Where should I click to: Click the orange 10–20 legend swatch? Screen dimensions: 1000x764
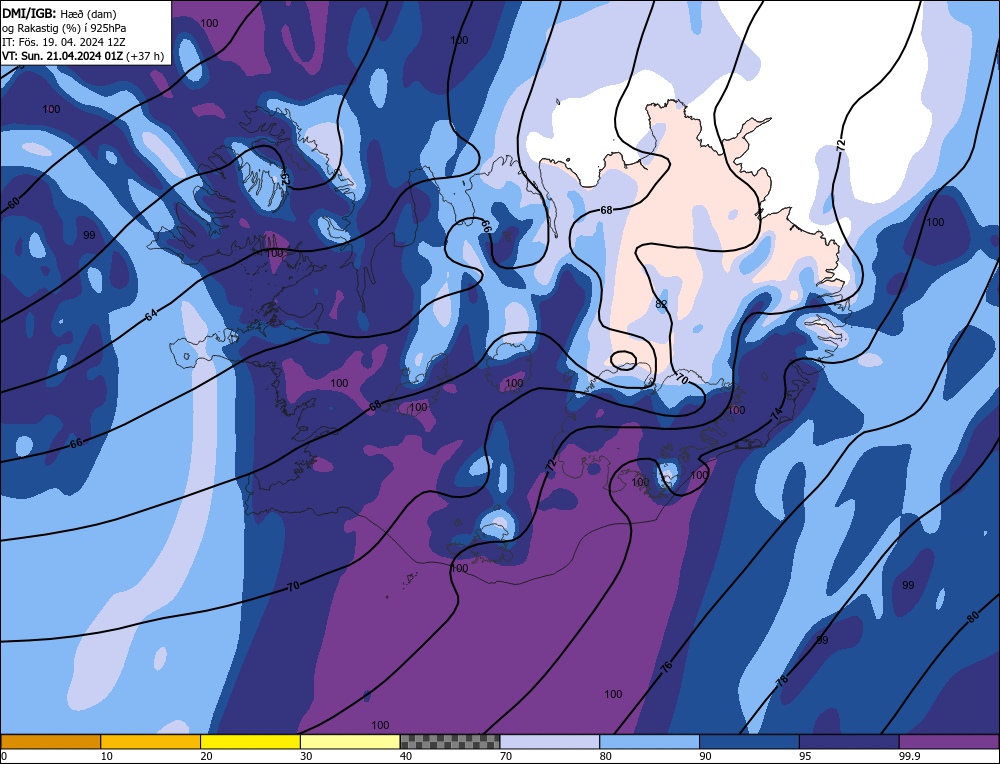pos(151,741)
